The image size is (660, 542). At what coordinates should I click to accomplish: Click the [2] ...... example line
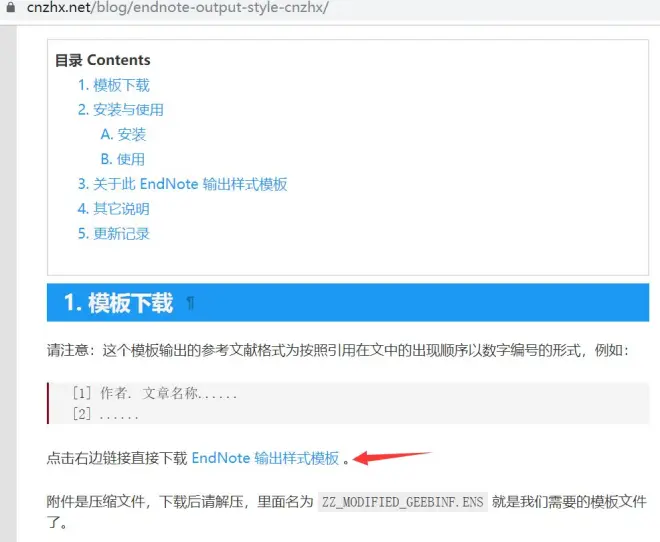click(105, 414)
